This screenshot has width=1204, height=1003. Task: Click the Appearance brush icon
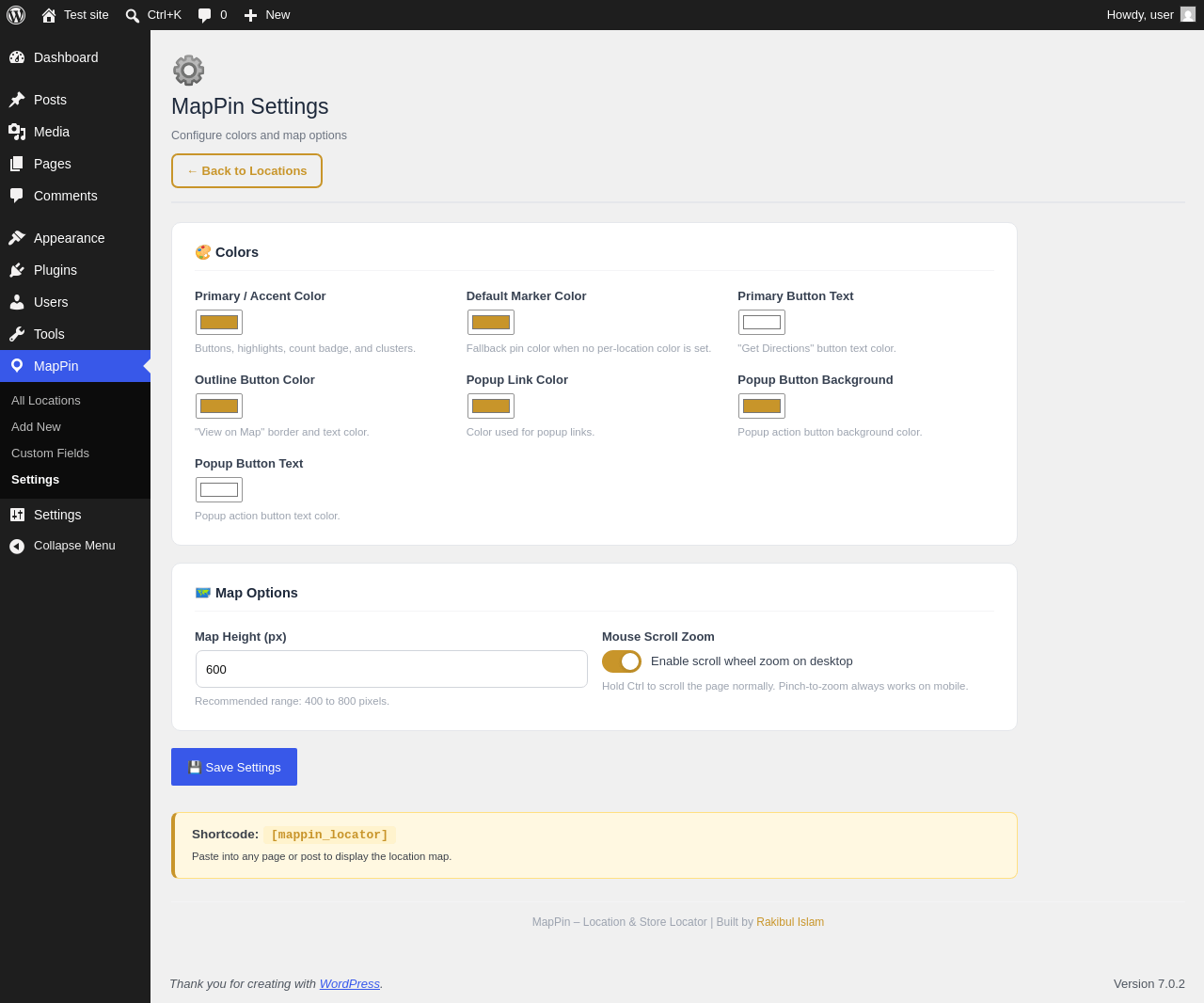point(17,238)
